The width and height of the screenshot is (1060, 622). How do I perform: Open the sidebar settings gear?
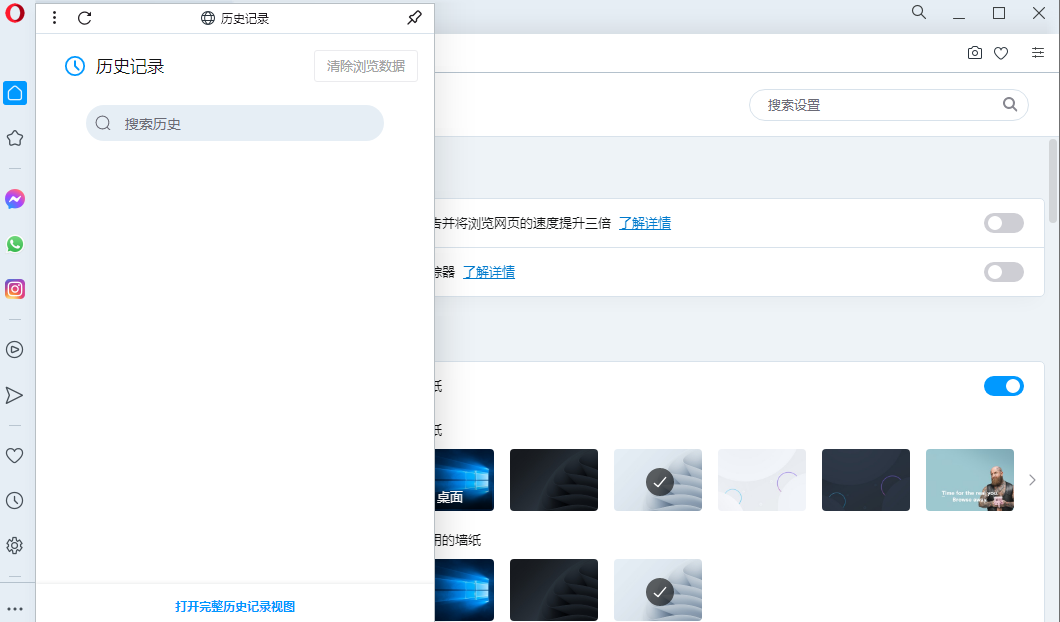(x=14, y=545)
